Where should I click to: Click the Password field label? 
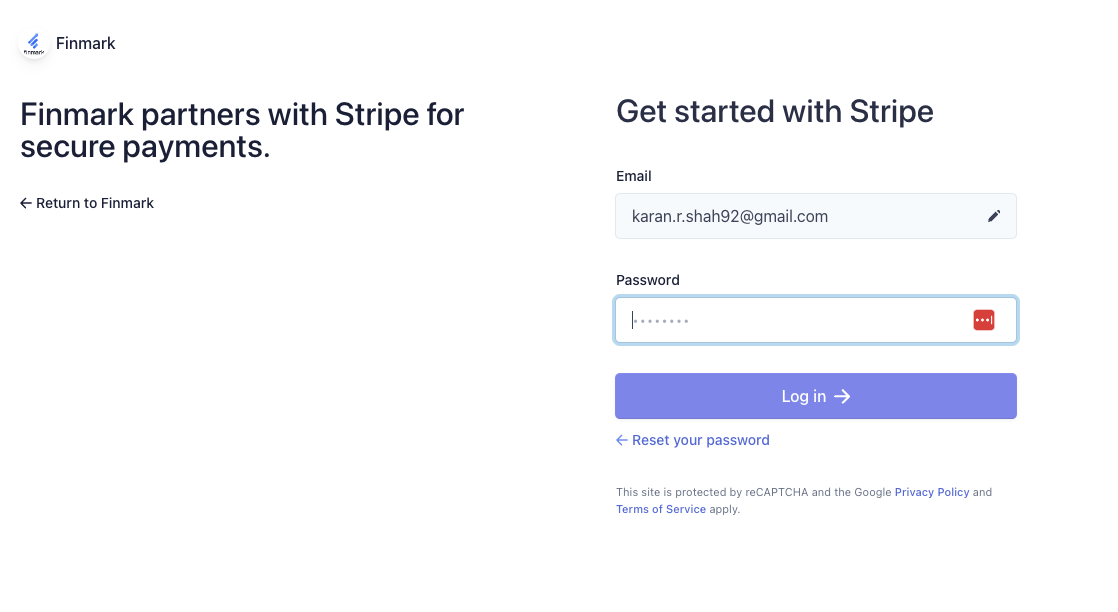tap(648, 280)
